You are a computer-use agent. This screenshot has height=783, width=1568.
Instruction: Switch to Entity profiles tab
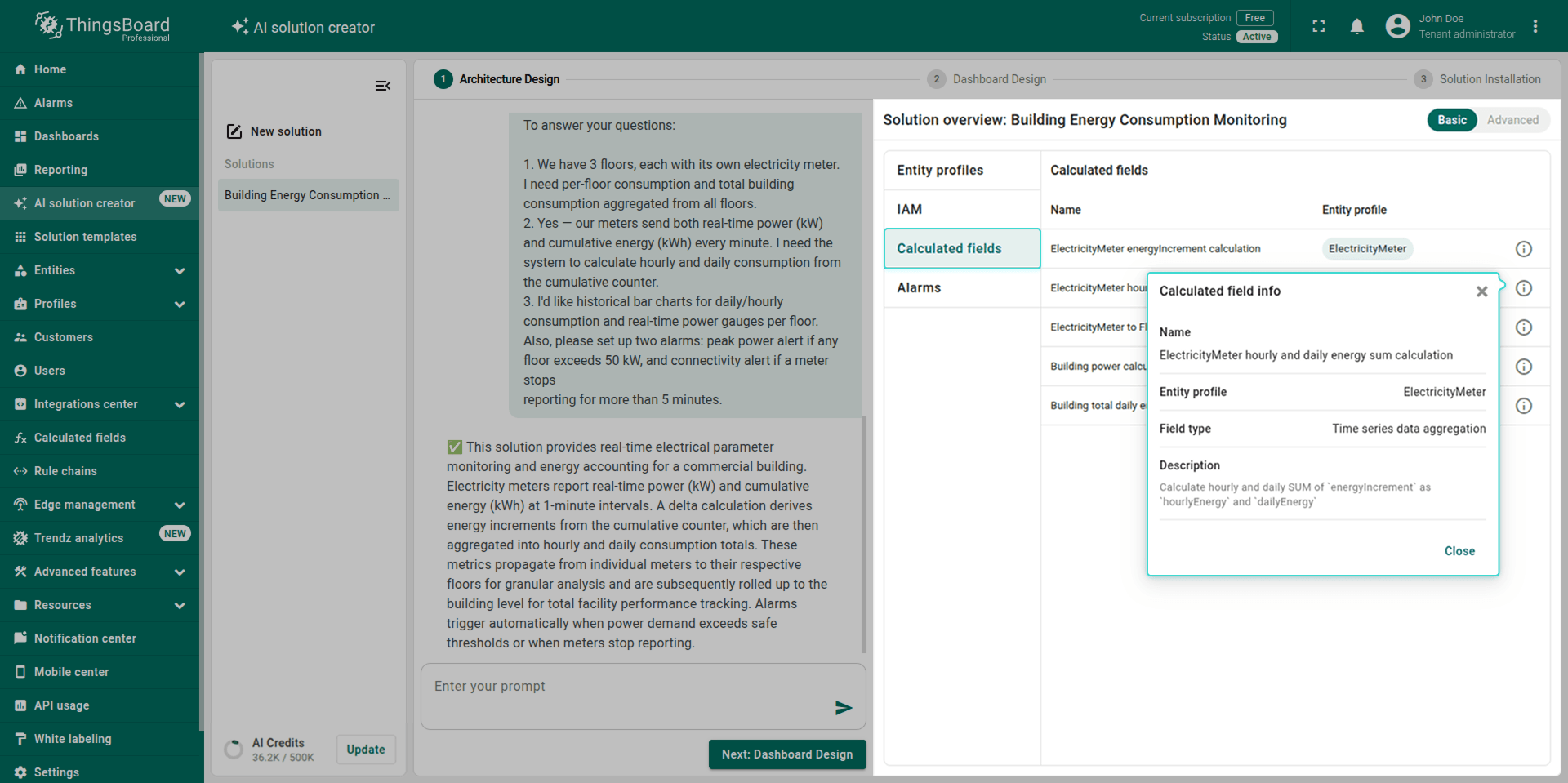(940, 170)
